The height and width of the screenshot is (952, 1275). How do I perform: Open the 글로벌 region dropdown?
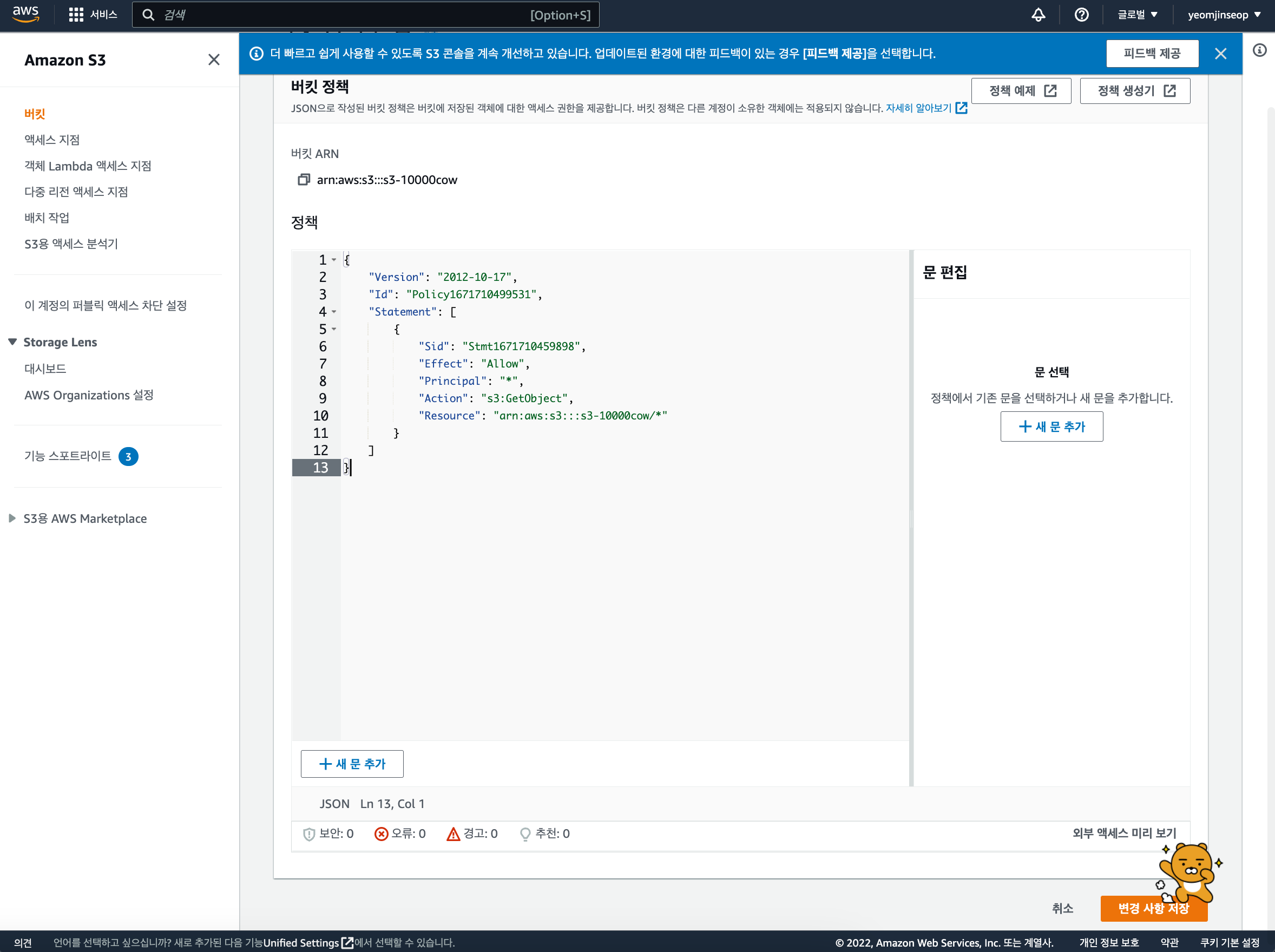[1138, 15]
